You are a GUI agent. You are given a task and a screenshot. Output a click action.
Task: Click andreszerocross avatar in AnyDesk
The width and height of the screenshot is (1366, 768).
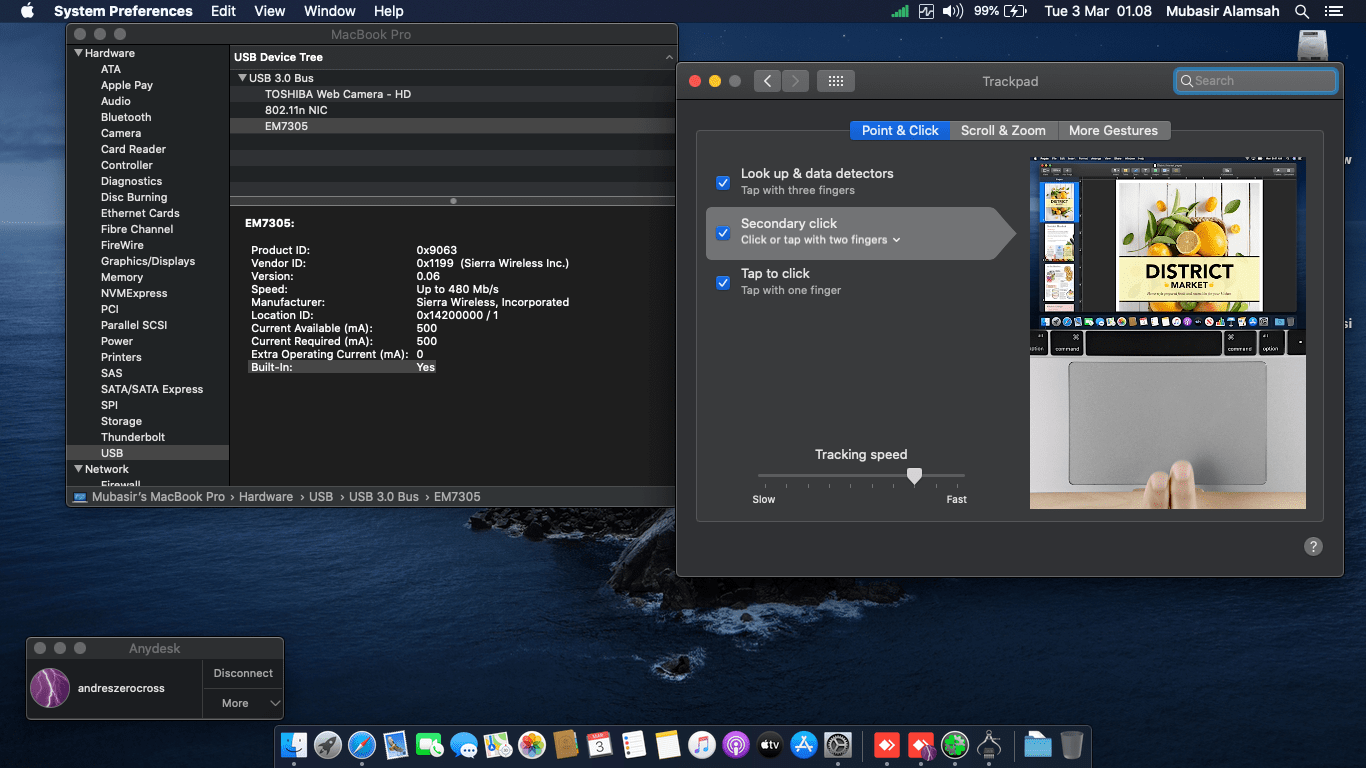50,688
